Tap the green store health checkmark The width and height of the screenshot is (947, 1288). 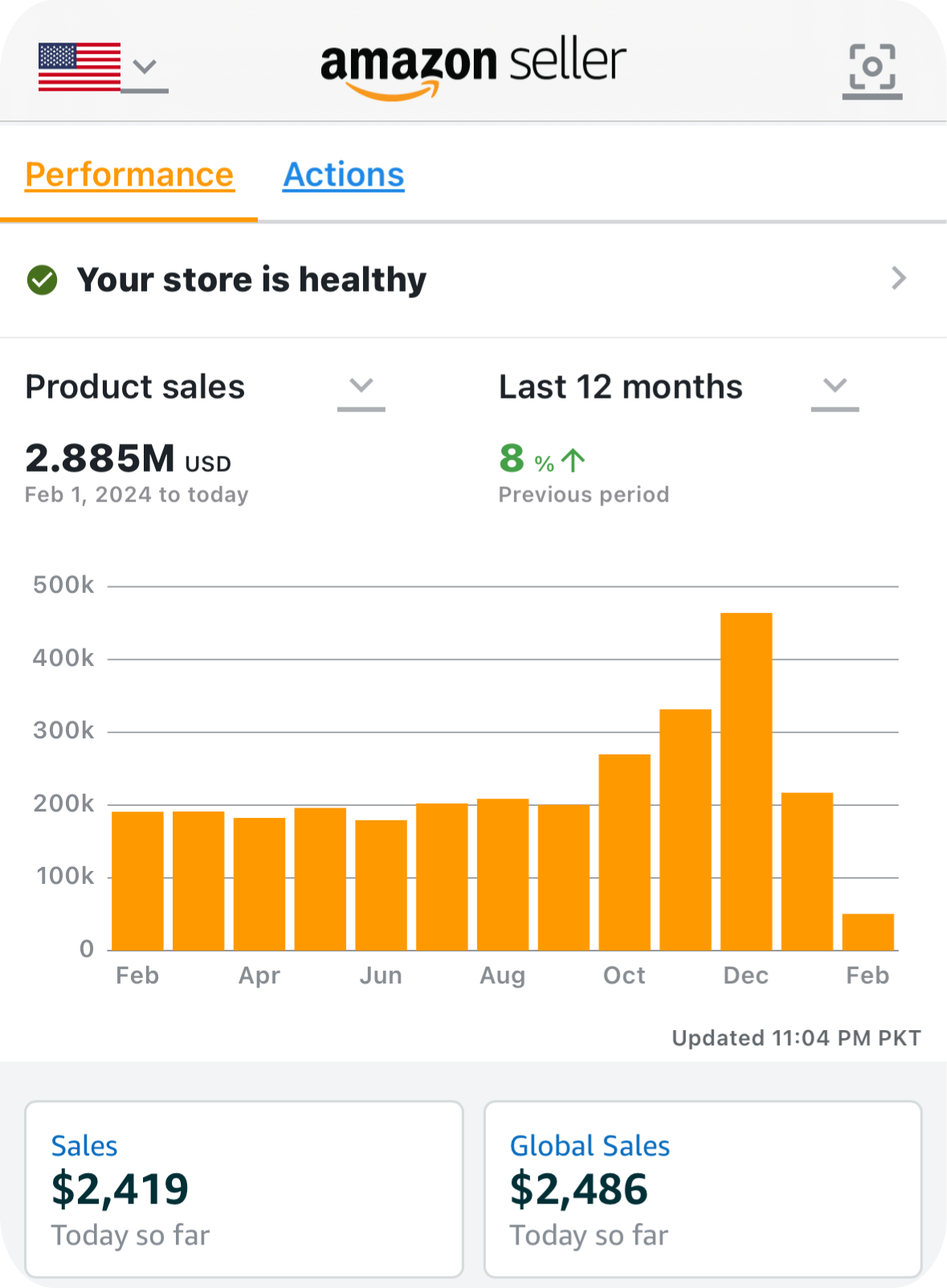(43, 280)
